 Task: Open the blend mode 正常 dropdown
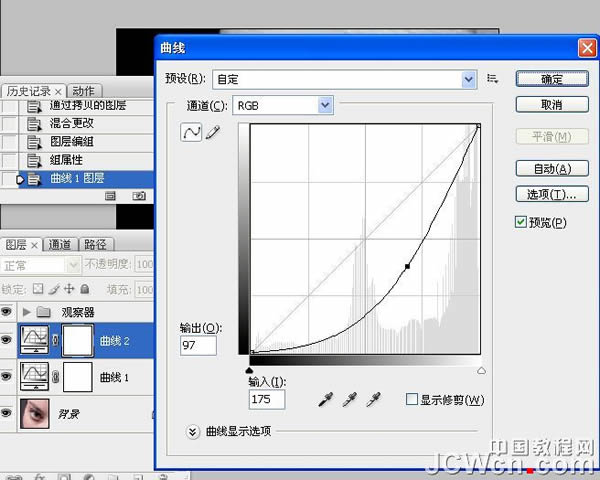[41, 265]
